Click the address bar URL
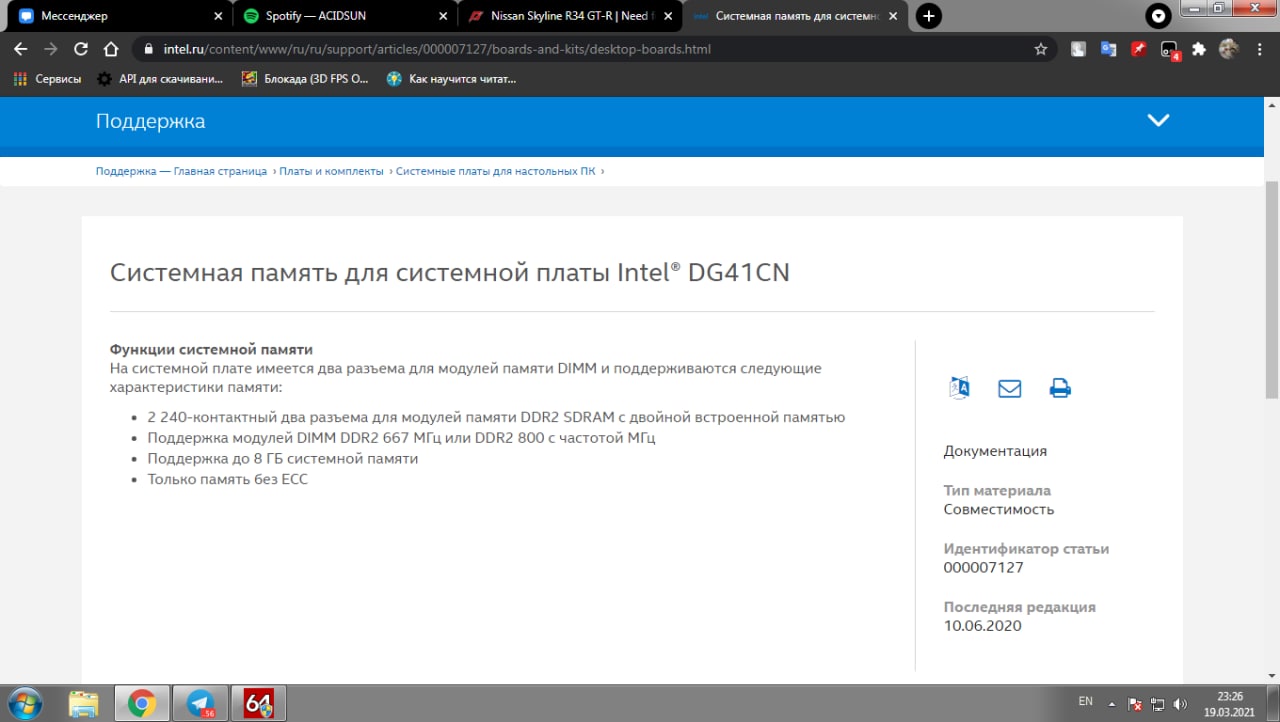 [x=437, y=49]
